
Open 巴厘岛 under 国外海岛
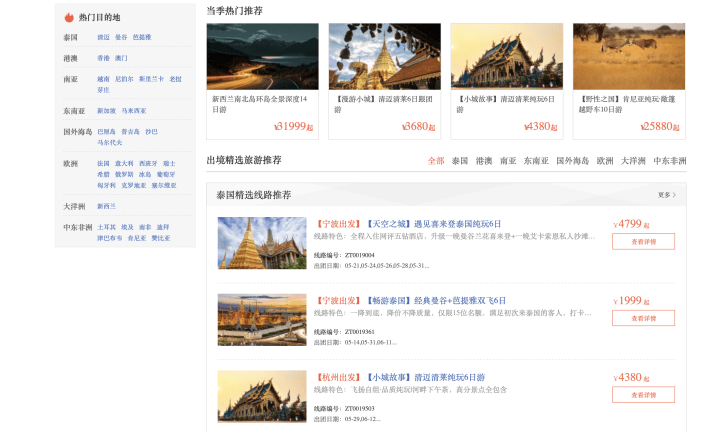pos(106,131)
